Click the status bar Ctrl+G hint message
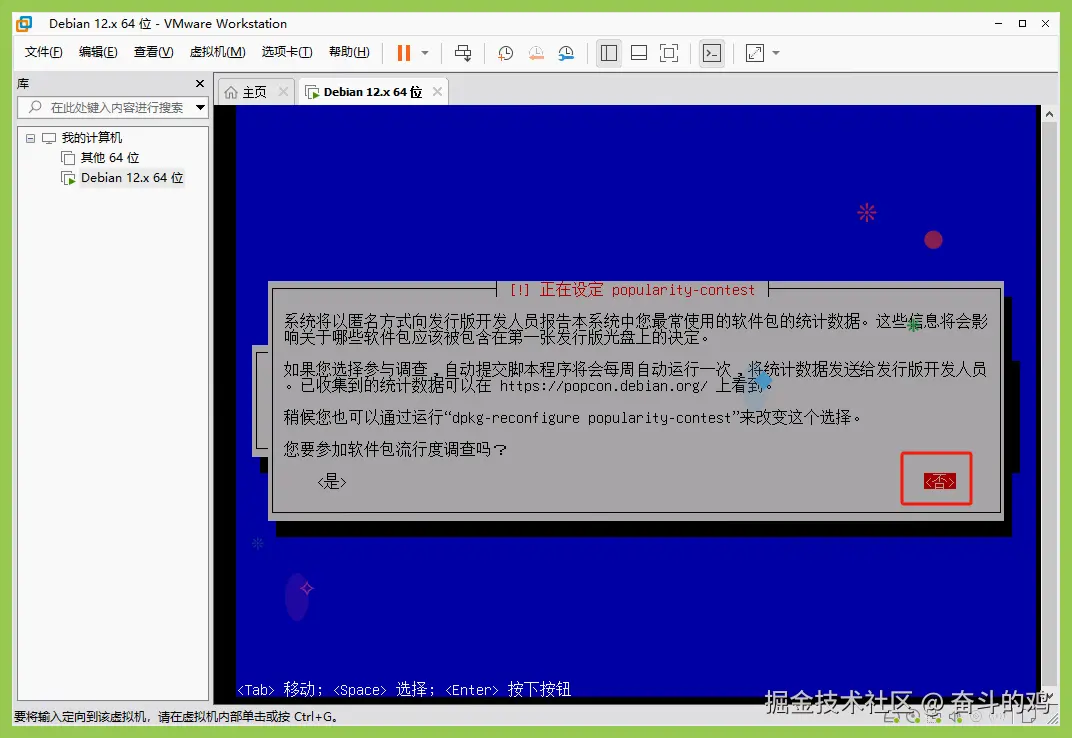The image size is (1072, 738). pyautogui.click(x=176, y=717)
